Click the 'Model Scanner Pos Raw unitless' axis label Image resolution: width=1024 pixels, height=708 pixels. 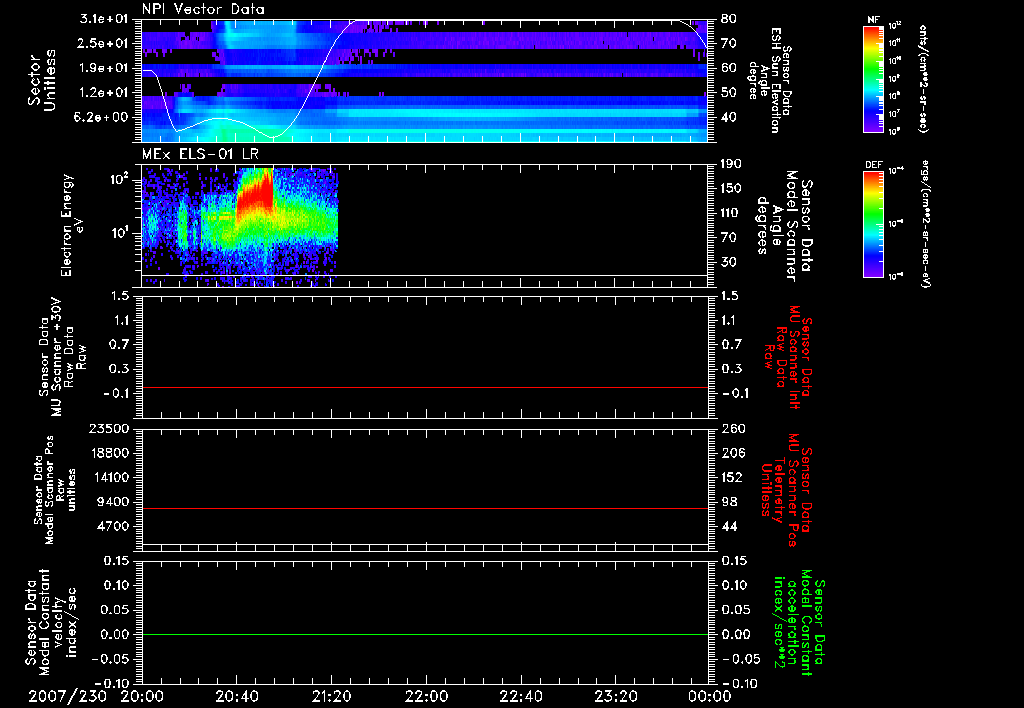[54, 490]
